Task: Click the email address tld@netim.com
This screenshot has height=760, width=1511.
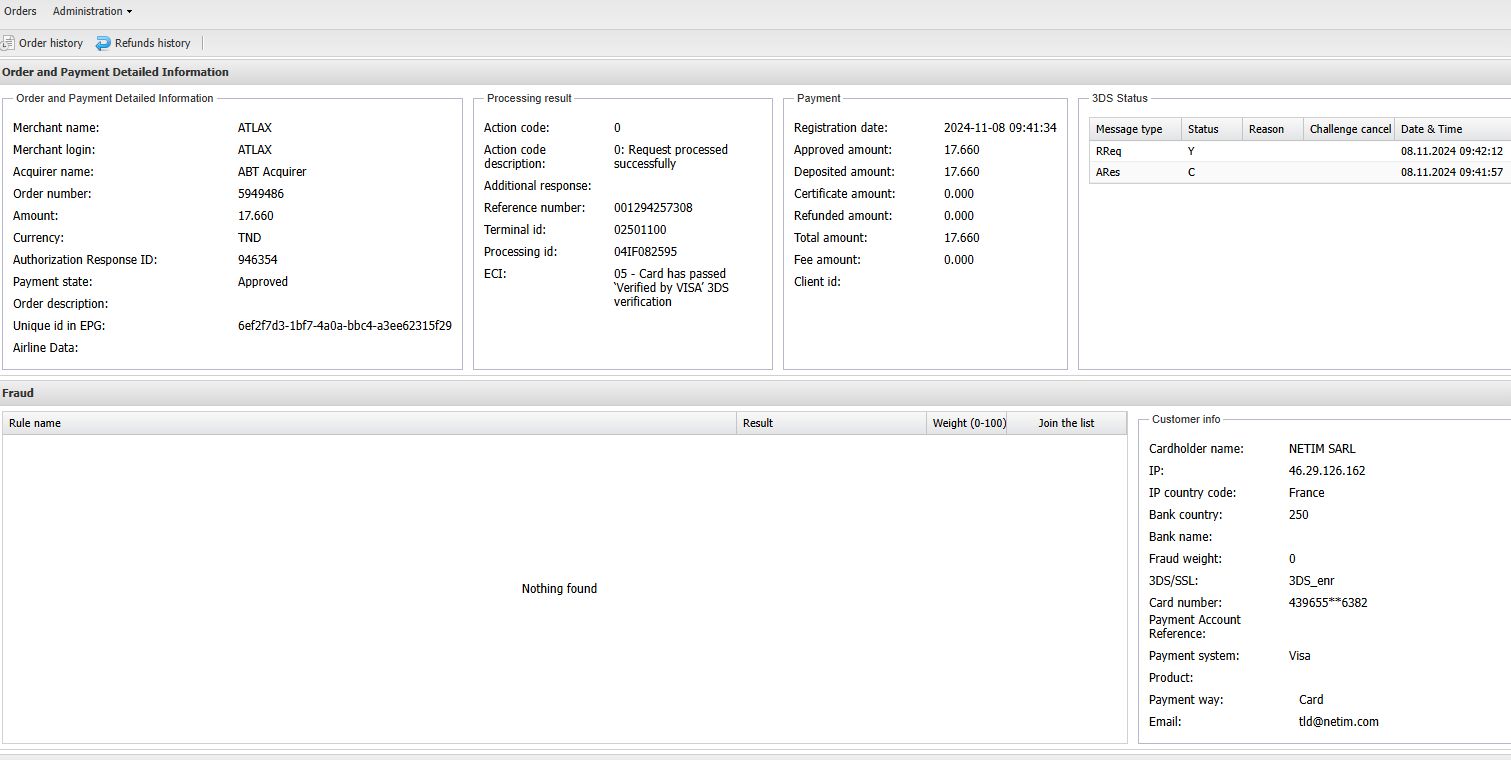Action: (x=1338, y=722)
